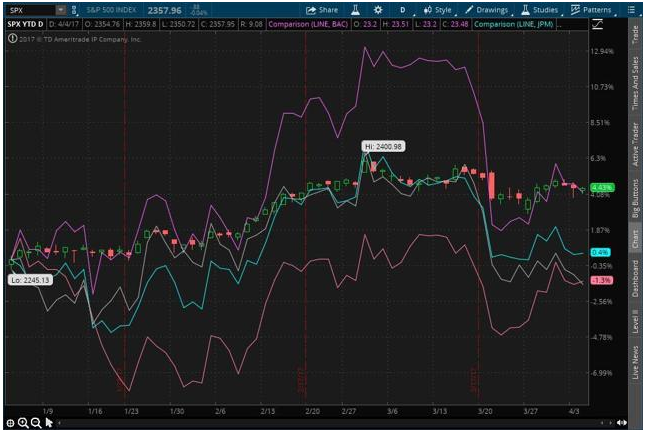Open chart settings gear icon
The width and height of the screenshot is (645, 431).
[378, 9]
